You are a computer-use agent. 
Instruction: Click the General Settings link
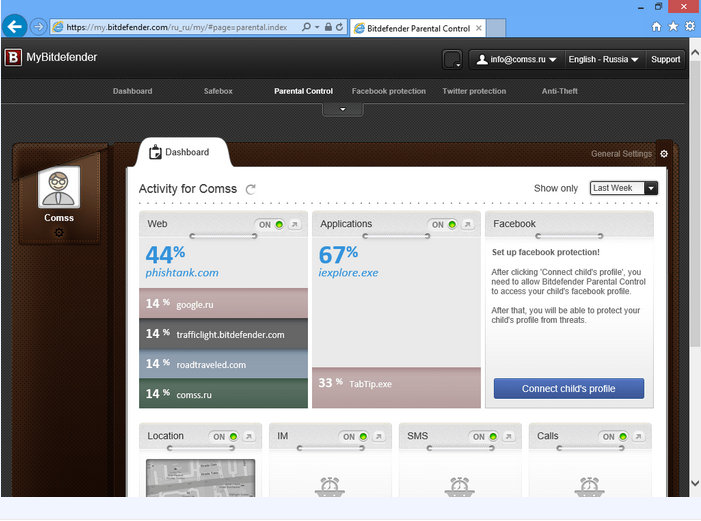point(621,154)
